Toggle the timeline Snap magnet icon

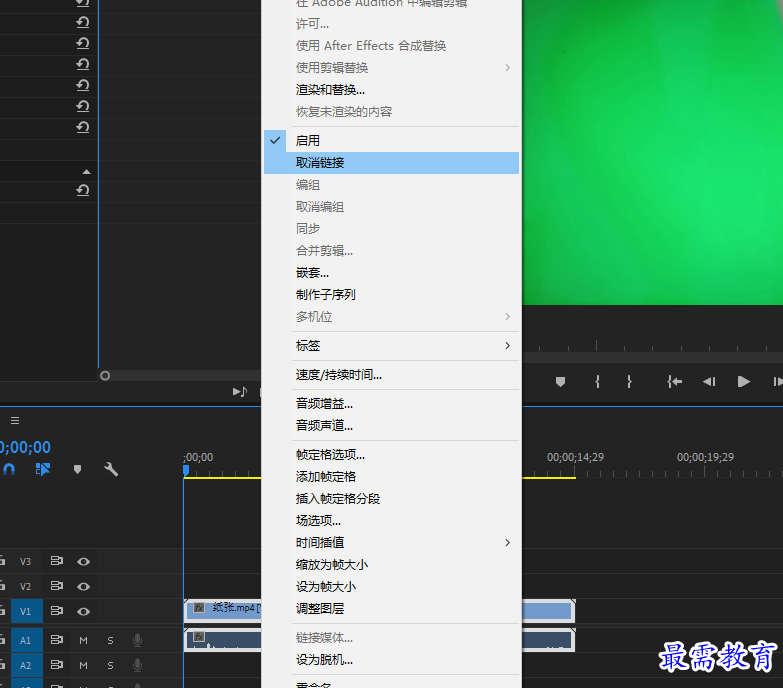click(x=9, y=469)
